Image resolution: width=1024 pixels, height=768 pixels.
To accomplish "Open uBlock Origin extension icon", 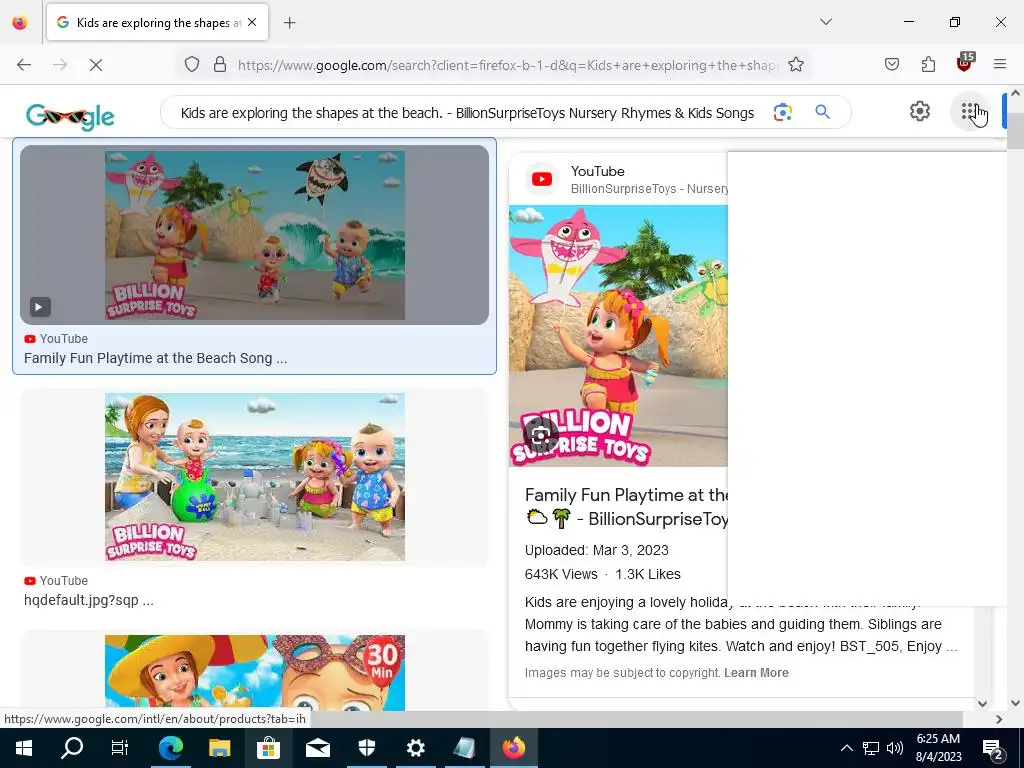I will click(965, 63).
